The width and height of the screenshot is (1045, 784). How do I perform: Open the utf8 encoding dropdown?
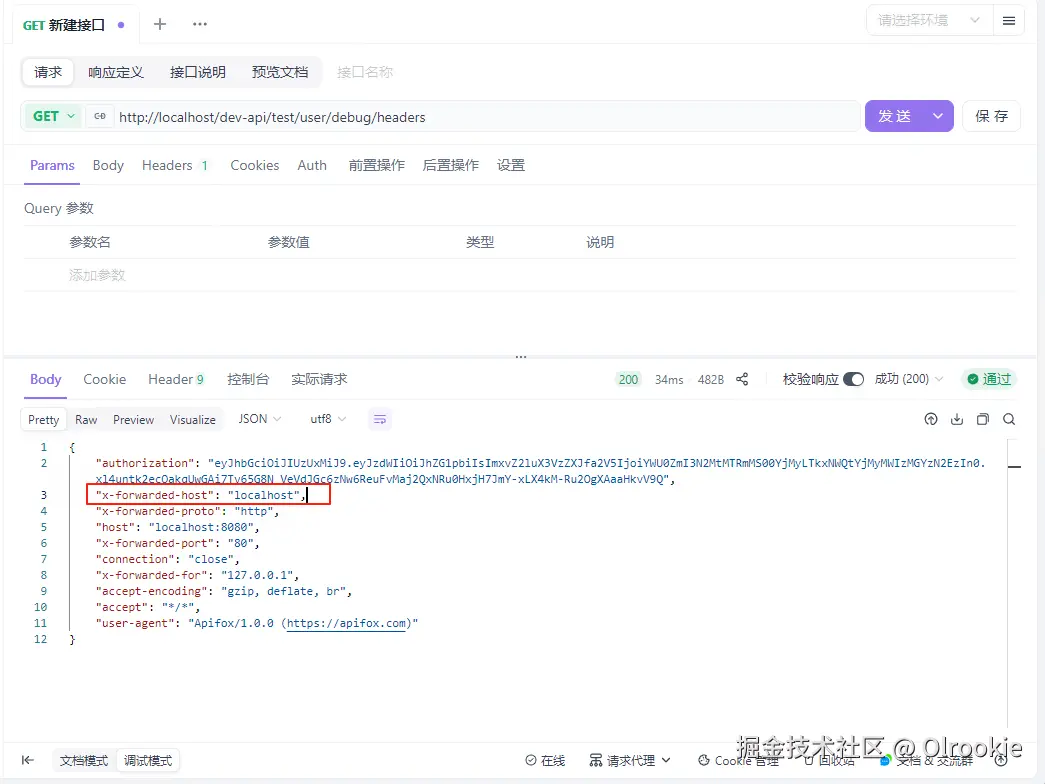328,419
